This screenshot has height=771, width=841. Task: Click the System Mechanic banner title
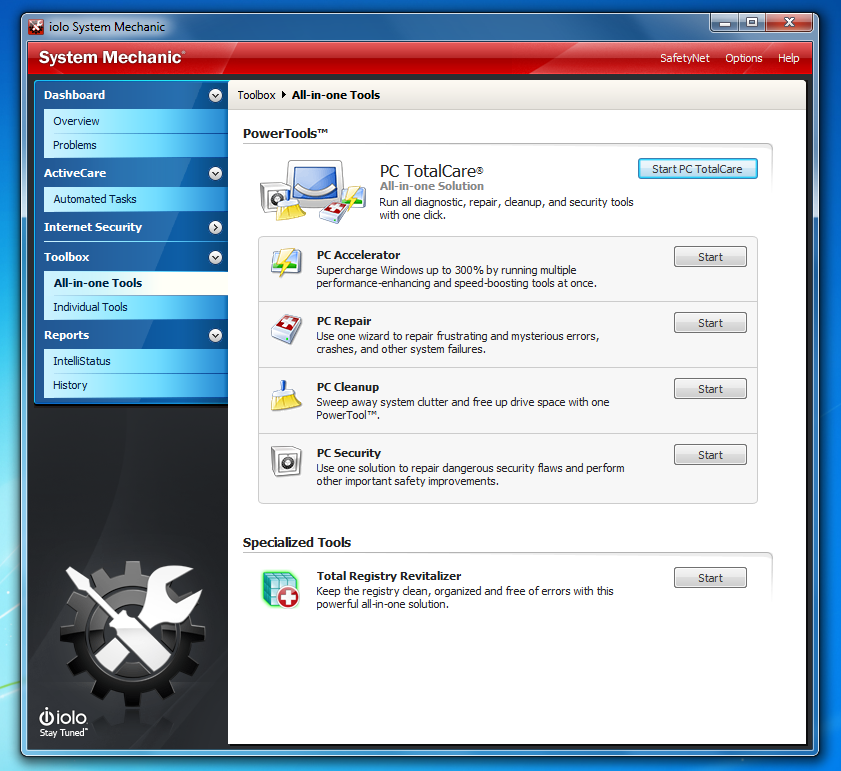(112, 57)
